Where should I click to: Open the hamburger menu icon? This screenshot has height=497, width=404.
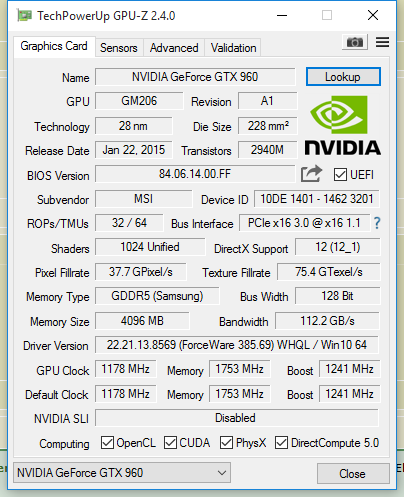point(382,42)
